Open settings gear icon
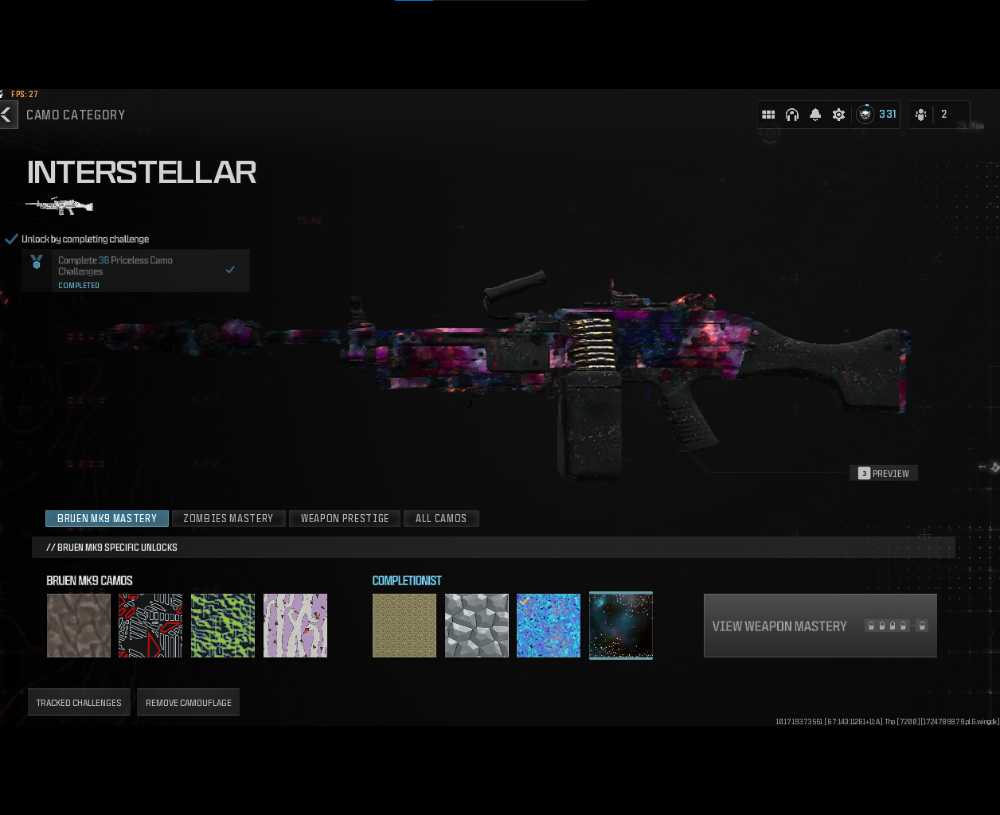Image resolution: width=1000 pixels, height=815 pixels. [x=839, y=115]
